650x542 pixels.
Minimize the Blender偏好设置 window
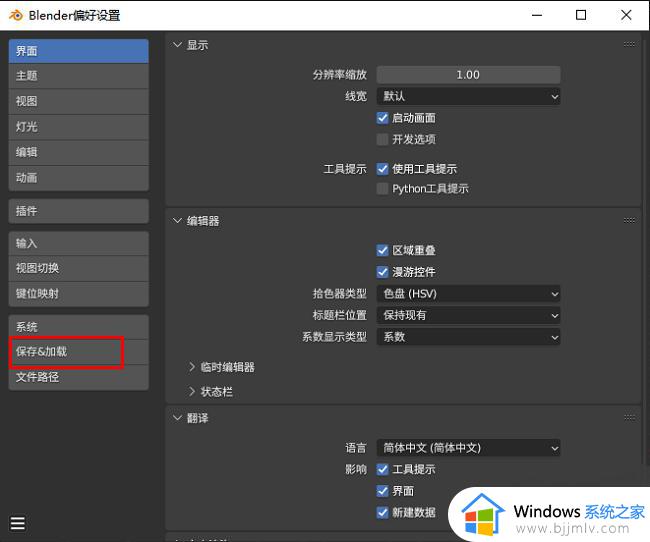pos(537,15)
